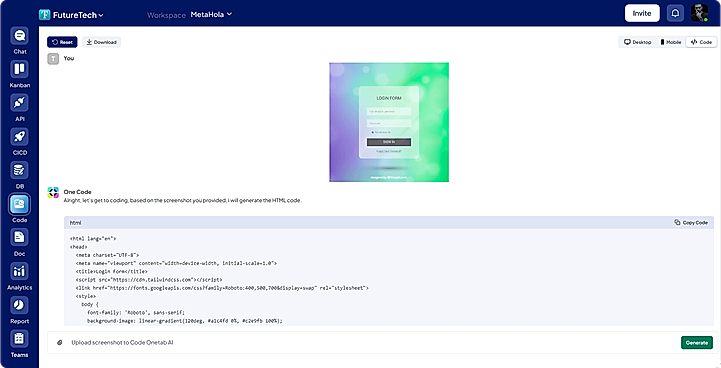Open the CICD rocket icon
721x368 pixels.
[19, 137]
